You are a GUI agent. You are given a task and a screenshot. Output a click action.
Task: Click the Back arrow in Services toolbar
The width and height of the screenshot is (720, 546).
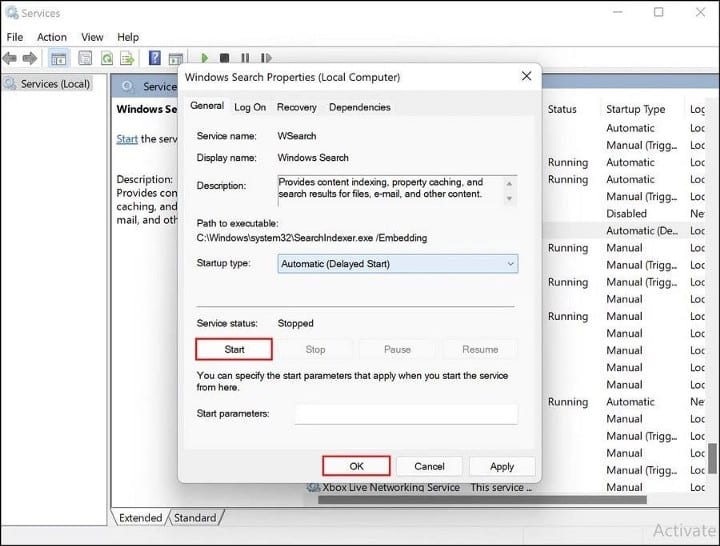[x=10, y=58]
